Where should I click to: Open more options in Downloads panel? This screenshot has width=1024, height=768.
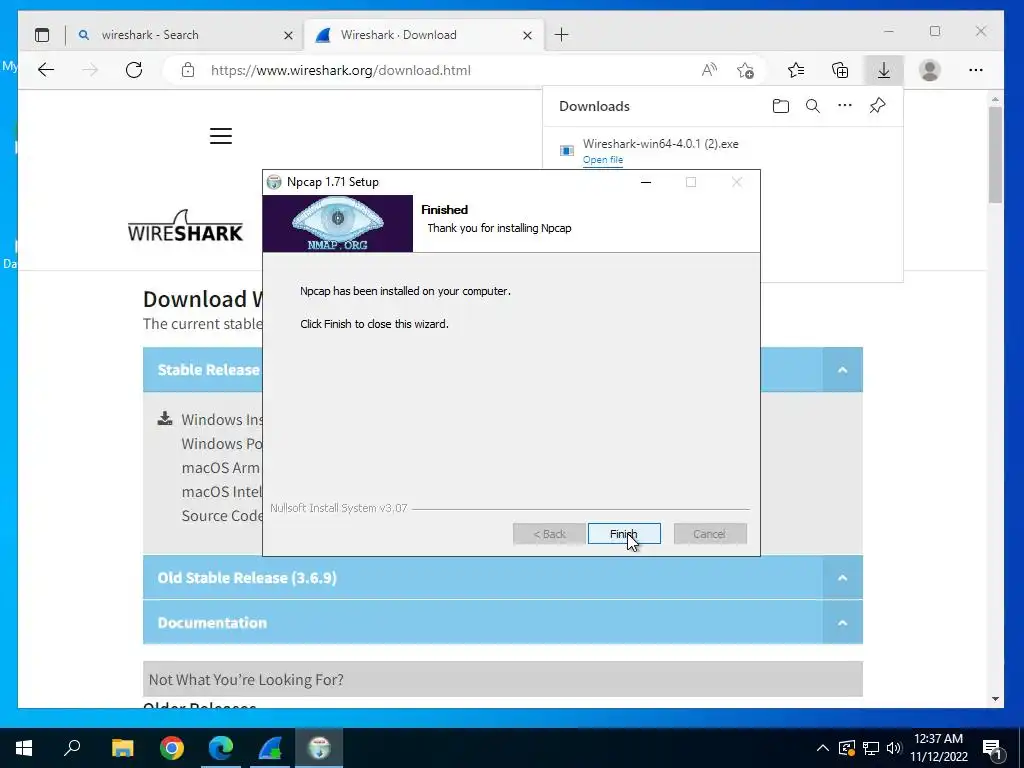(844, 105)
